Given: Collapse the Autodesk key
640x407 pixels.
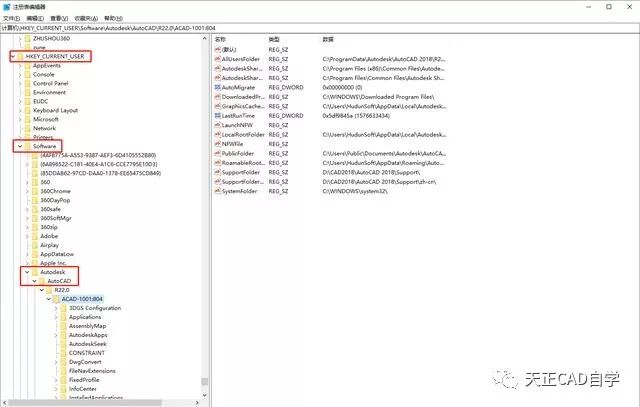Looking at the screenshot, I should [x=27, y=272].
